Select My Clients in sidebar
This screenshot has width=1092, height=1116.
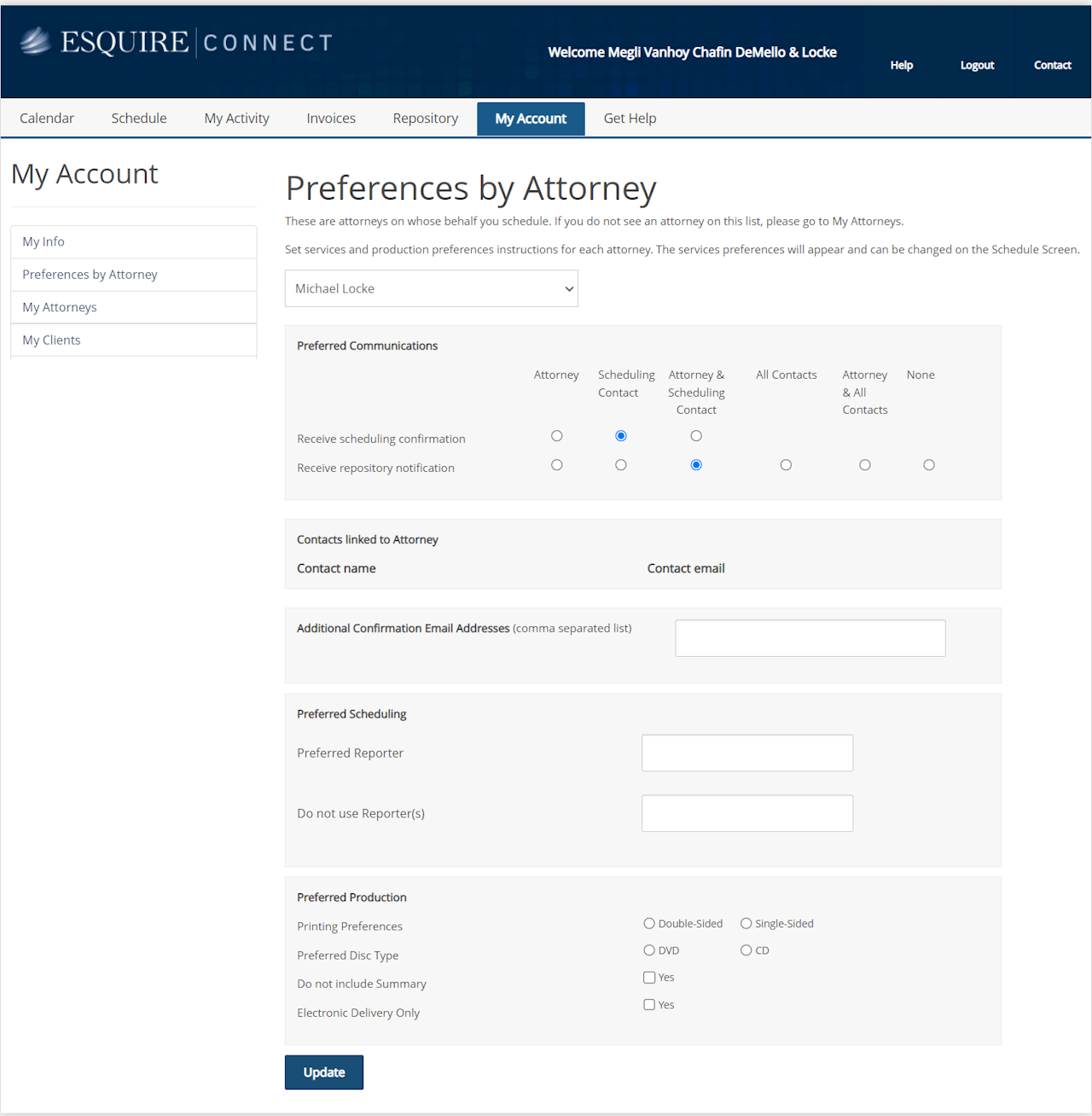tap(51, 340)
